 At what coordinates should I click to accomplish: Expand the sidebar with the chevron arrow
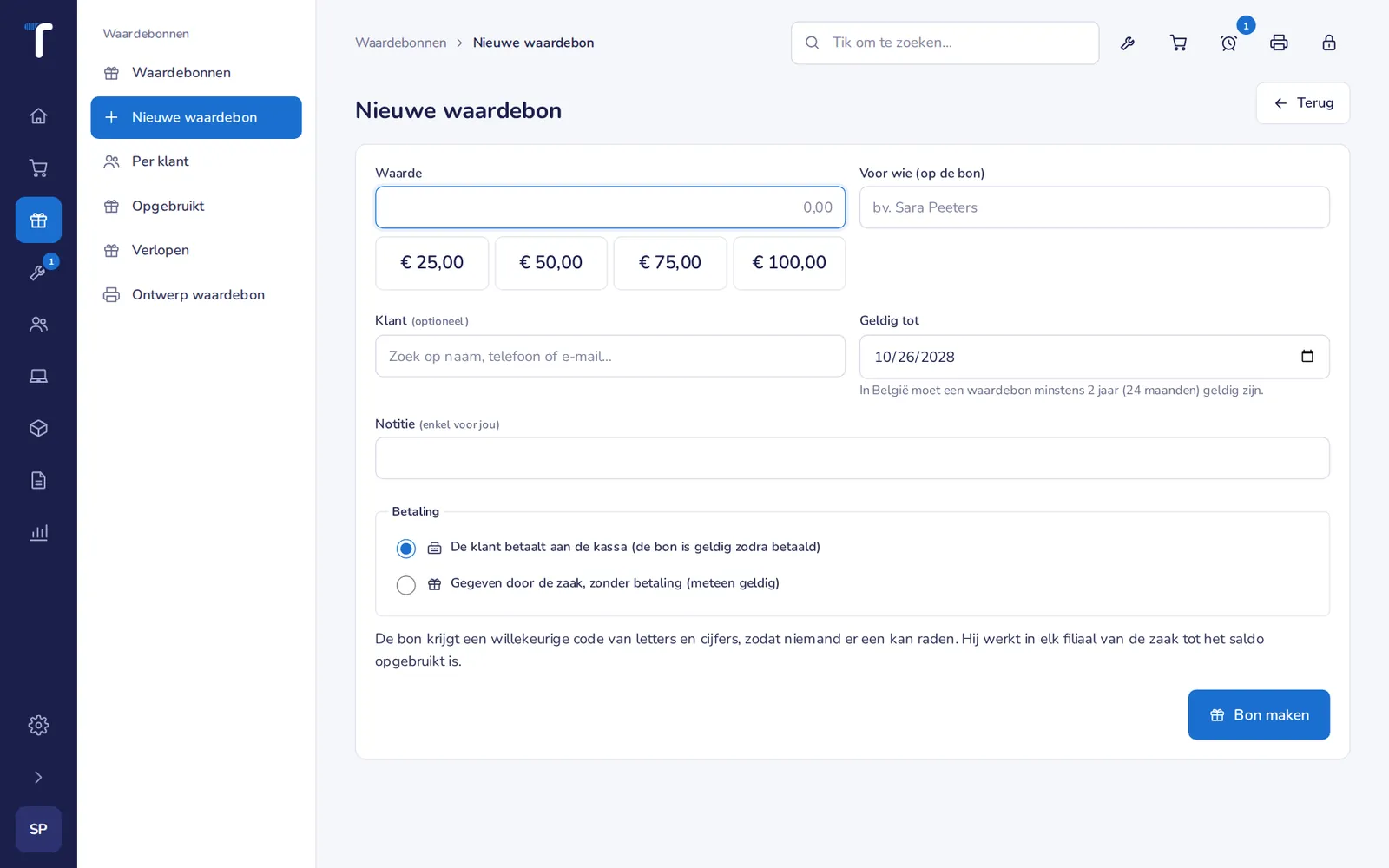coord(38,778)
